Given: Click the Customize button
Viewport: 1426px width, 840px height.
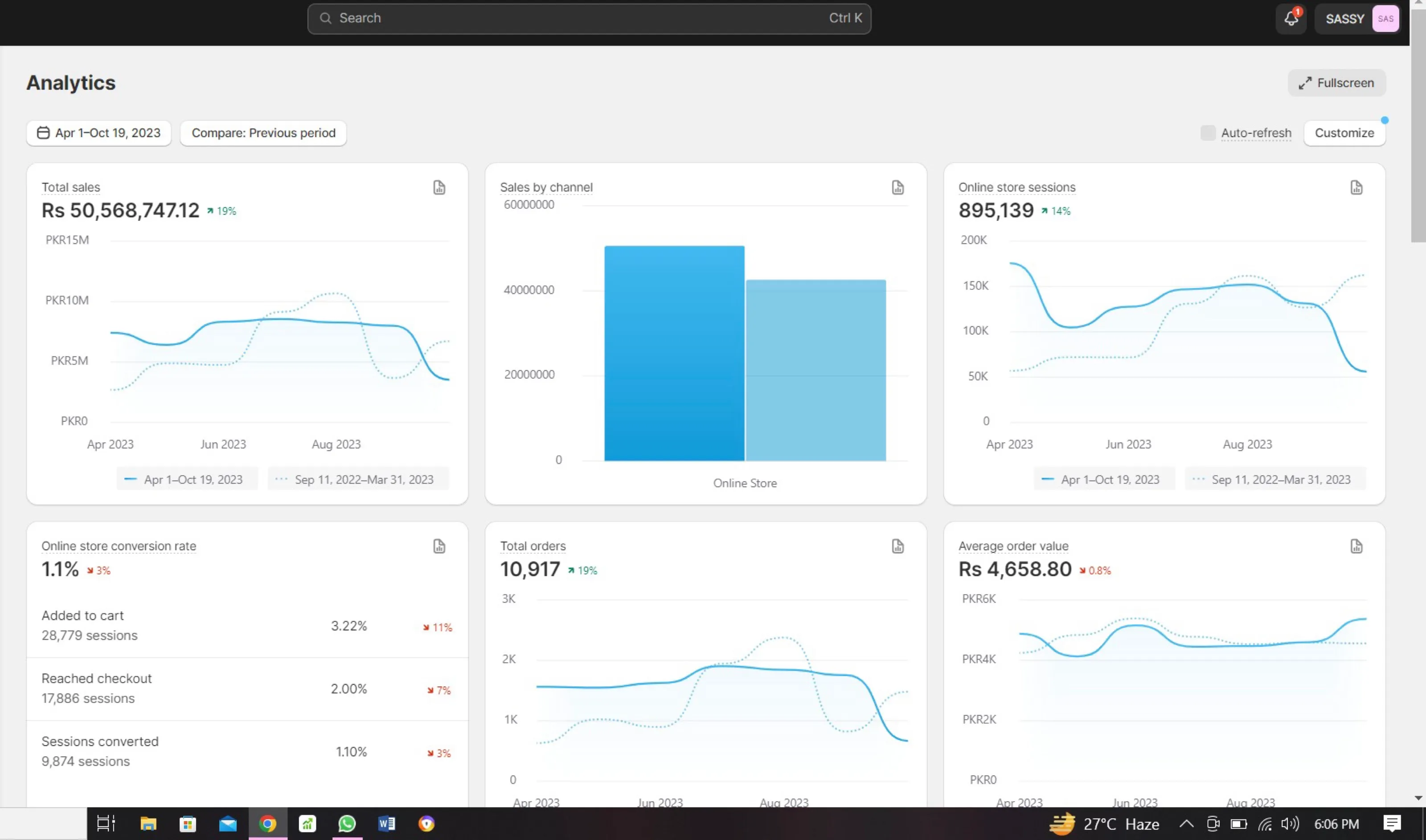Looking at the screenshot, I should tap(1344, 133).
